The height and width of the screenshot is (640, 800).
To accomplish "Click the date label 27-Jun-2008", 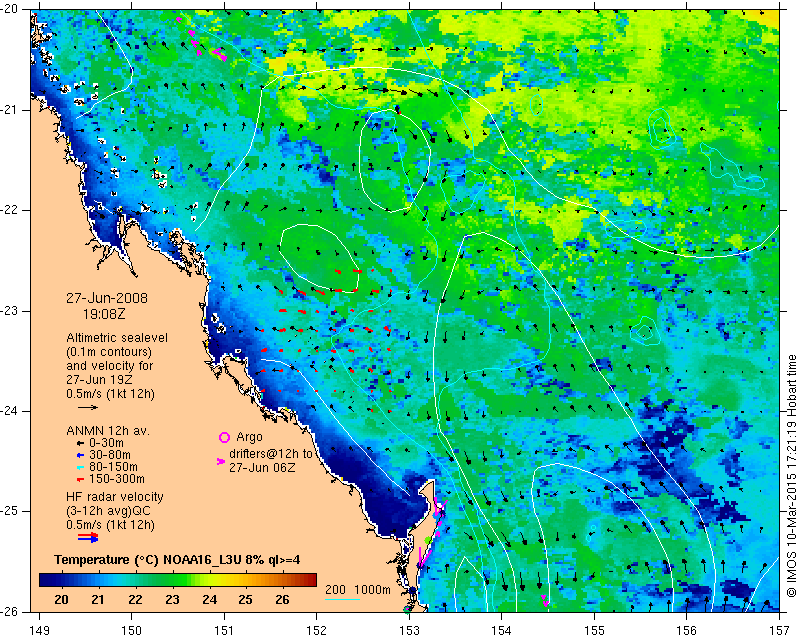I will pyautogui.click(x=107, y=298).
